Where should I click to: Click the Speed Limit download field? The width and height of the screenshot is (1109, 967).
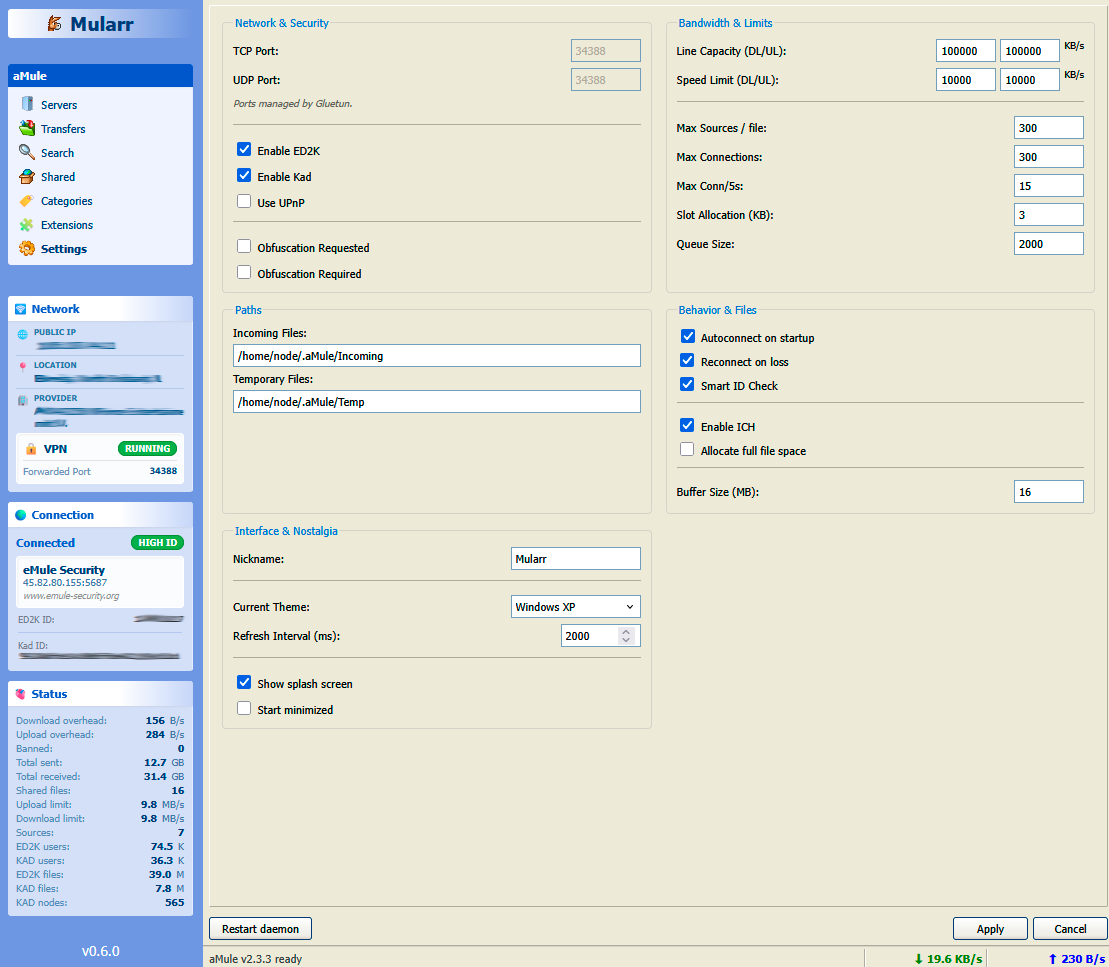965,80
